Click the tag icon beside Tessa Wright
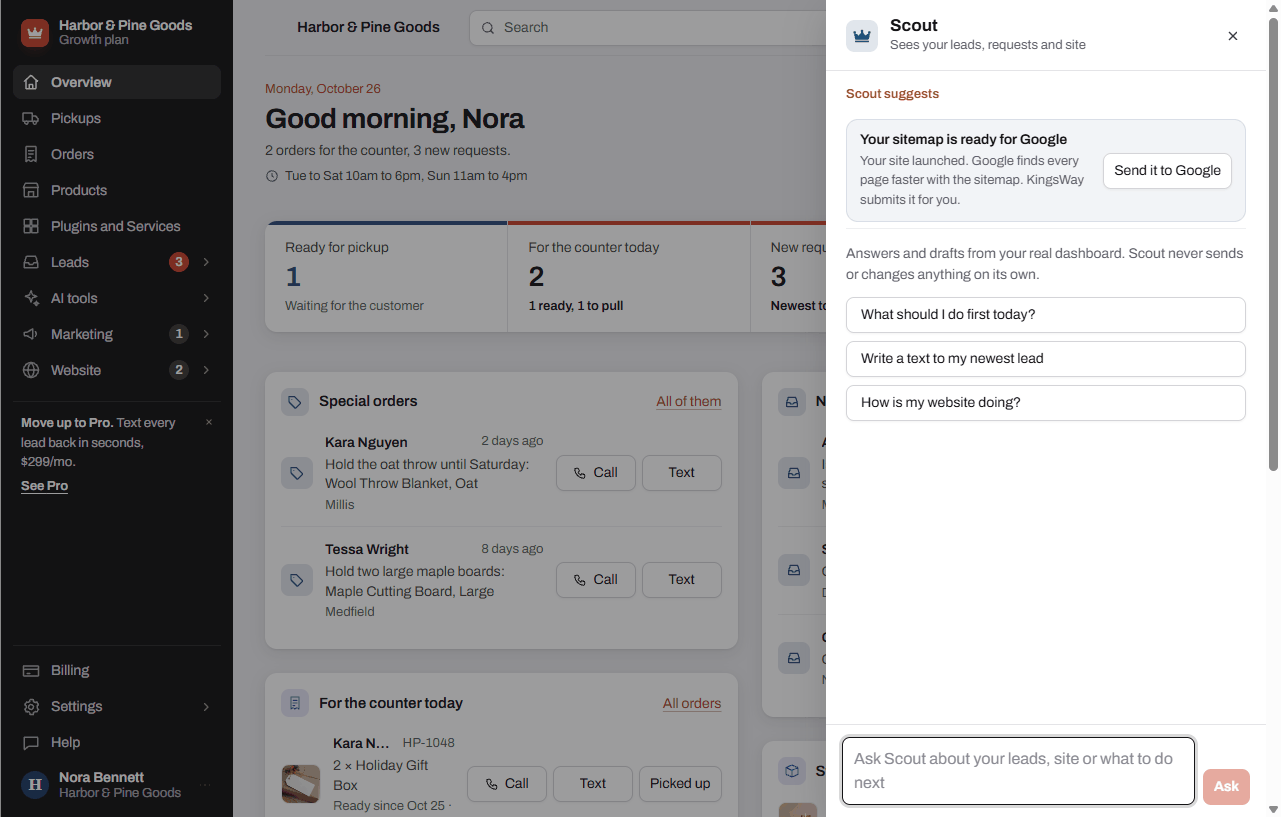This screenshot has height=817, width=1281. (297, 580)
